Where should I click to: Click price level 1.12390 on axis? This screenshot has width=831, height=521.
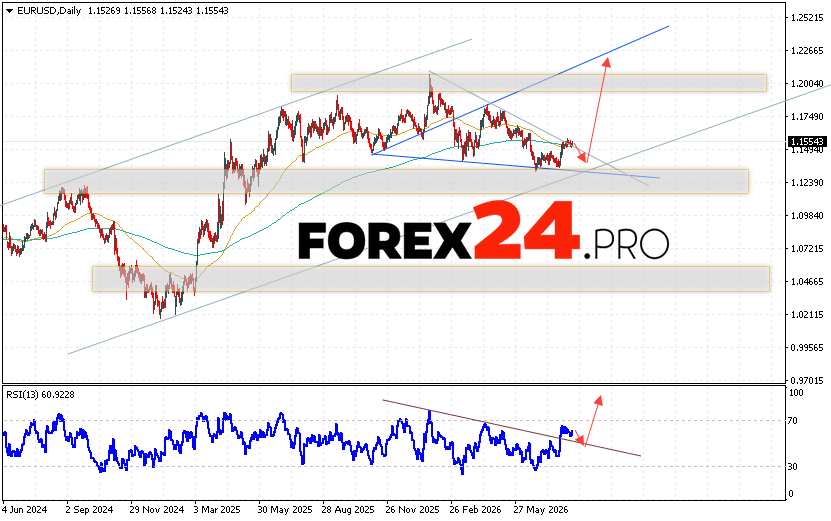(807, 182)
